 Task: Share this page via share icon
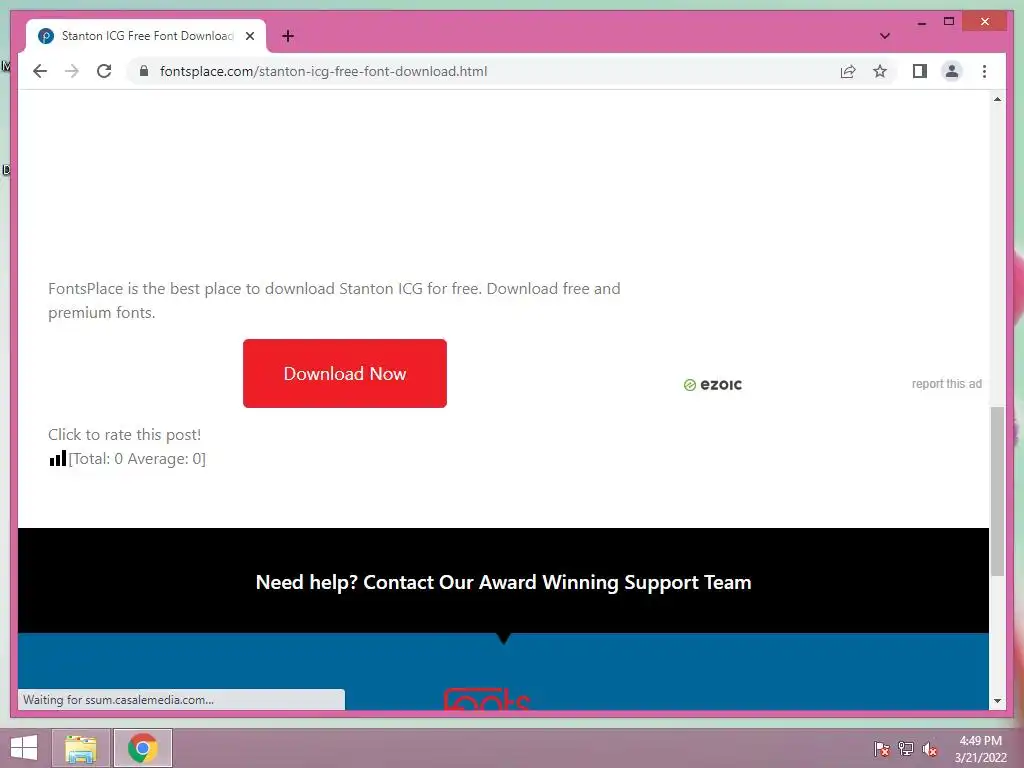[848, 71]
